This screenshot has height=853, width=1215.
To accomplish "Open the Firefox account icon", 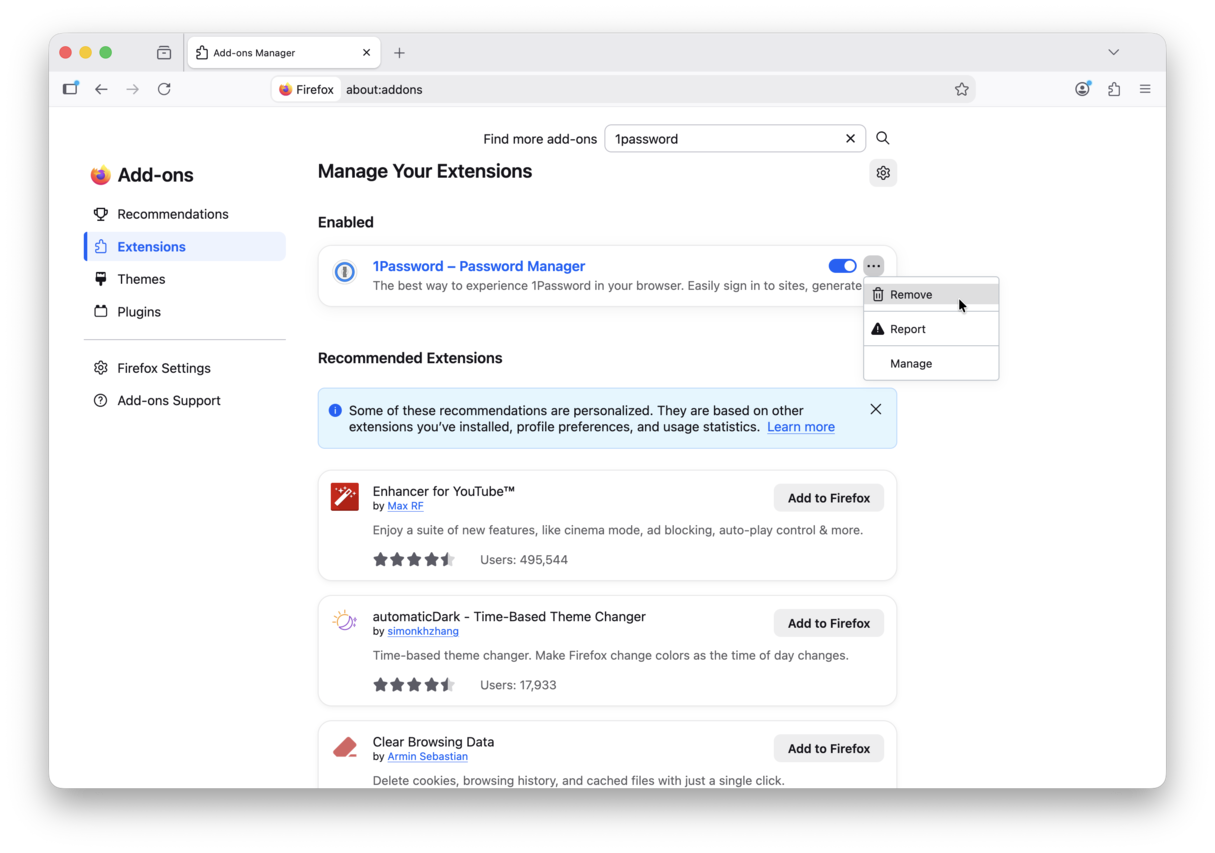I will pos(1082,89).
